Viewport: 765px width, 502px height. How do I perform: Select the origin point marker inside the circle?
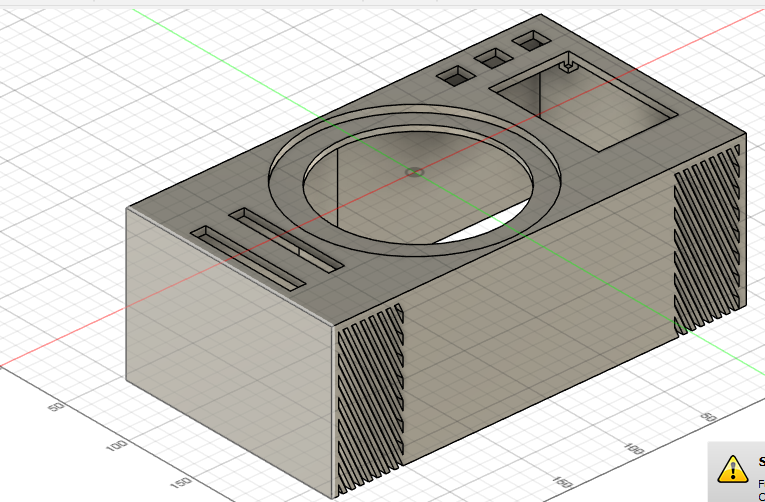tap(414, 172)
